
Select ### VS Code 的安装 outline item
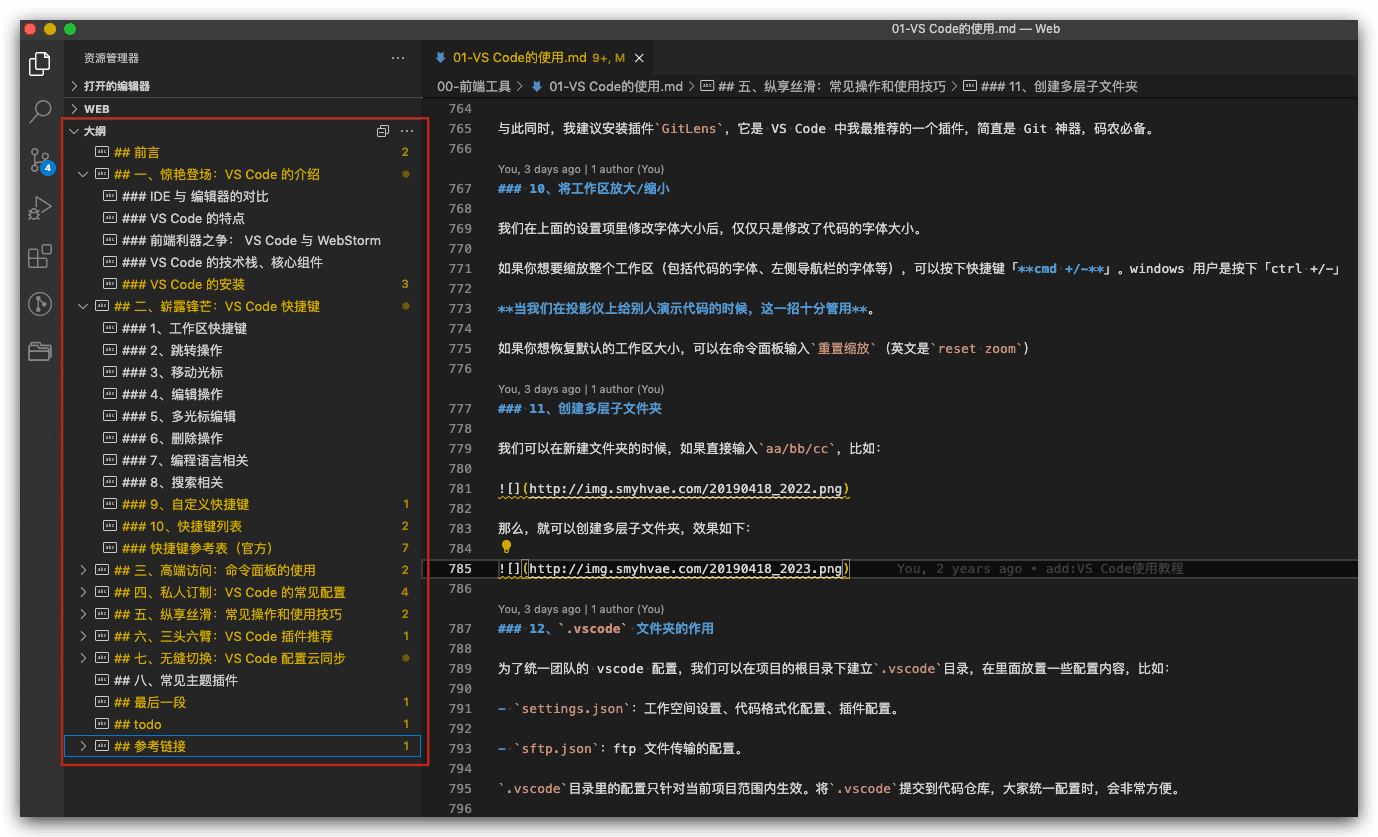[242, 284]
